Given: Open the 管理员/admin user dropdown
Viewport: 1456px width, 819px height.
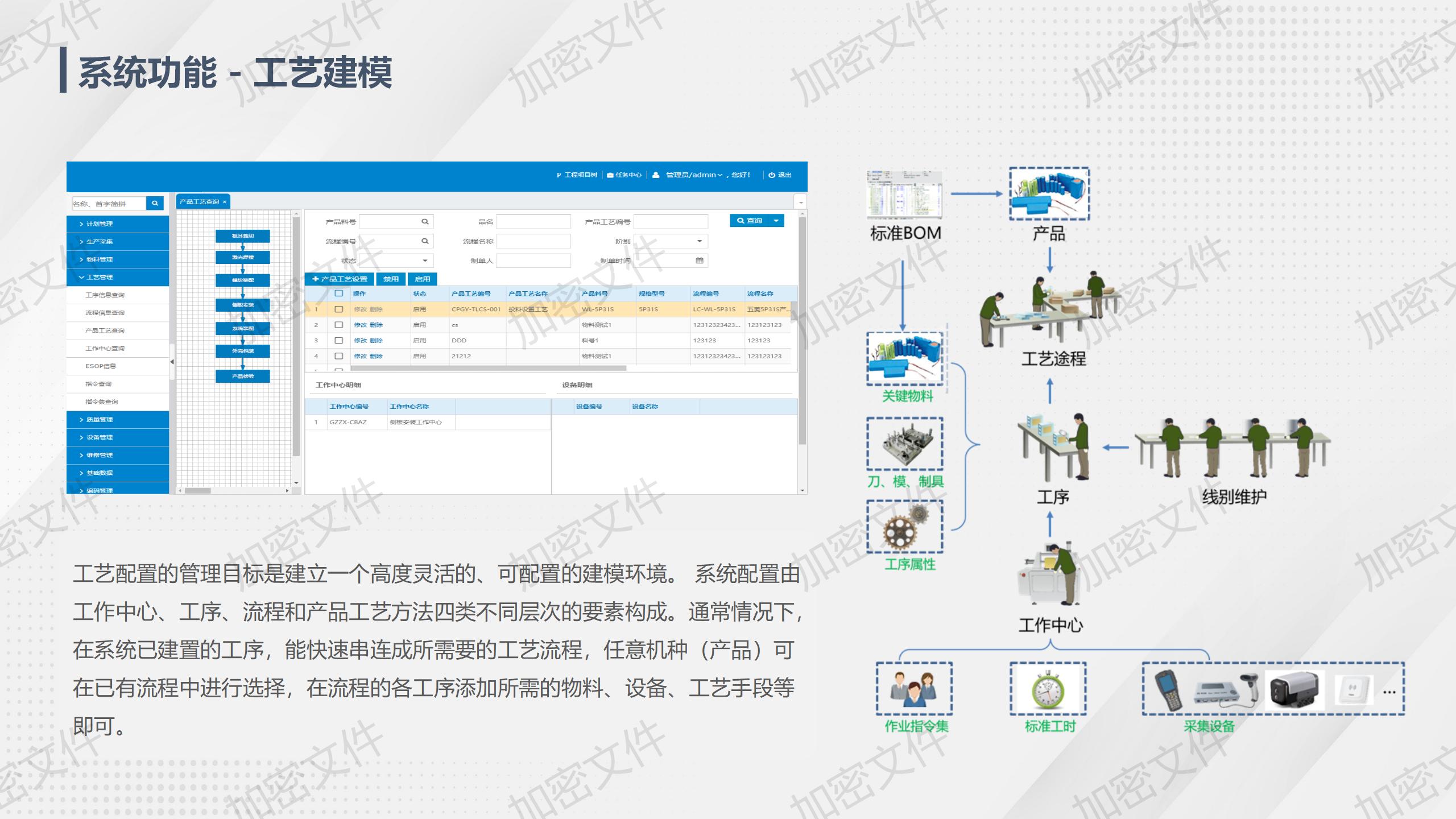Looking at the screenshot, I should (x=694, y=175).
